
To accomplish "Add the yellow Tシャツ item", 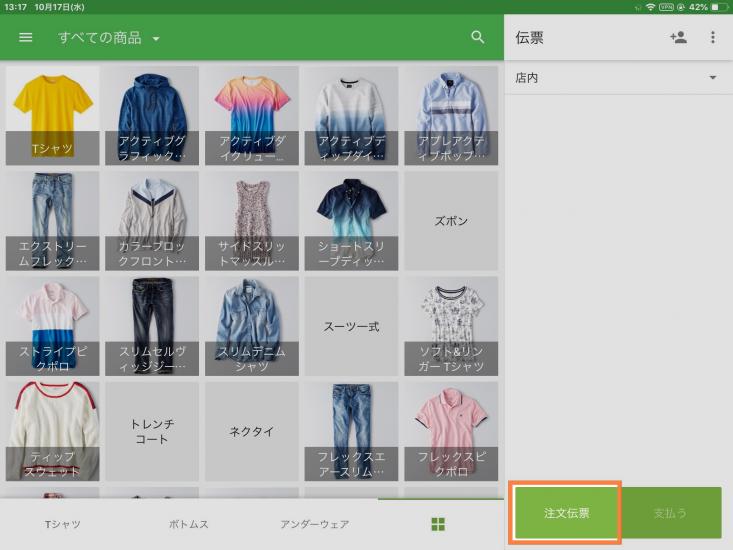I will pos(52,115).
